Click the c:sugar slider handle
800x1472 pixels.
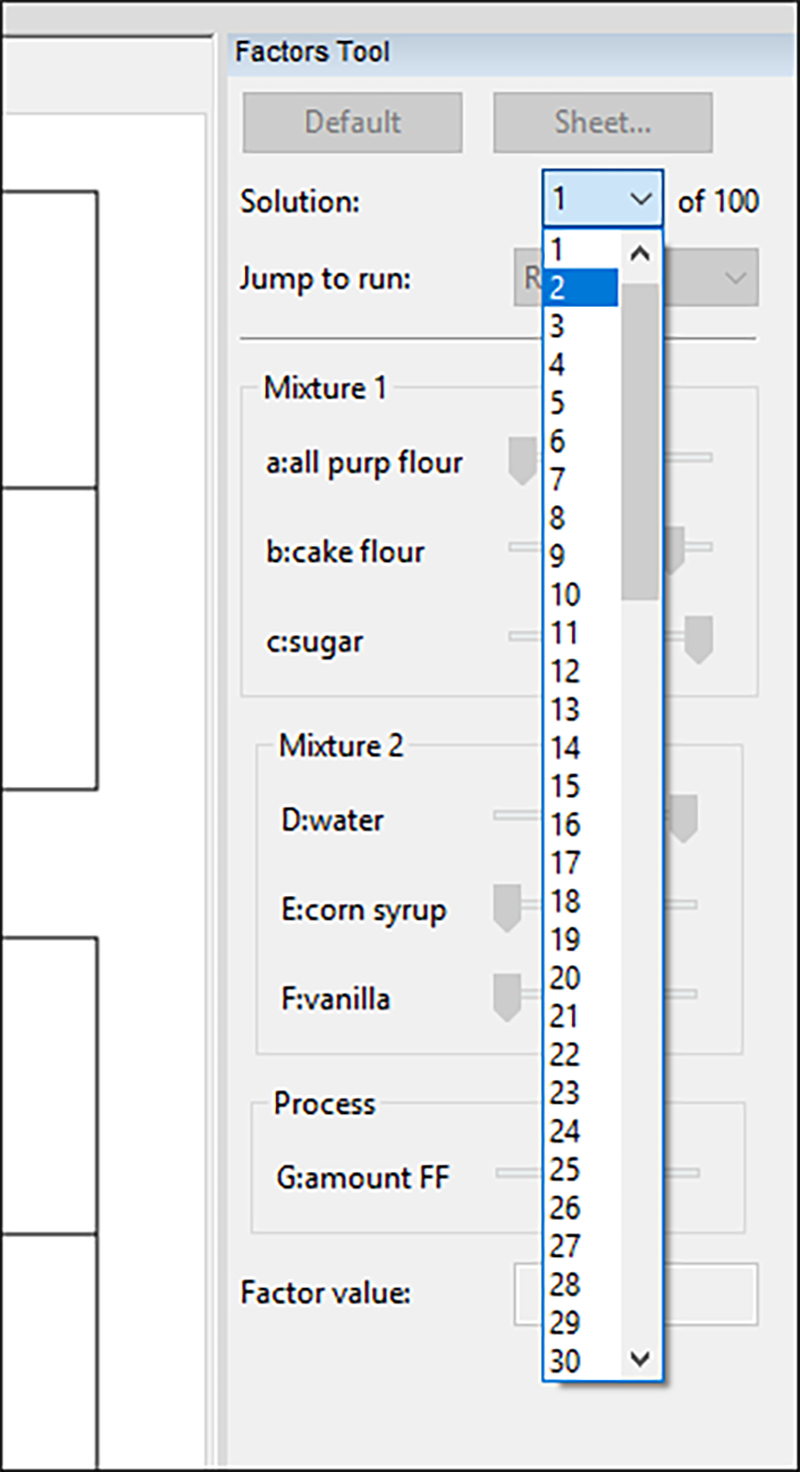click(698, 639)
